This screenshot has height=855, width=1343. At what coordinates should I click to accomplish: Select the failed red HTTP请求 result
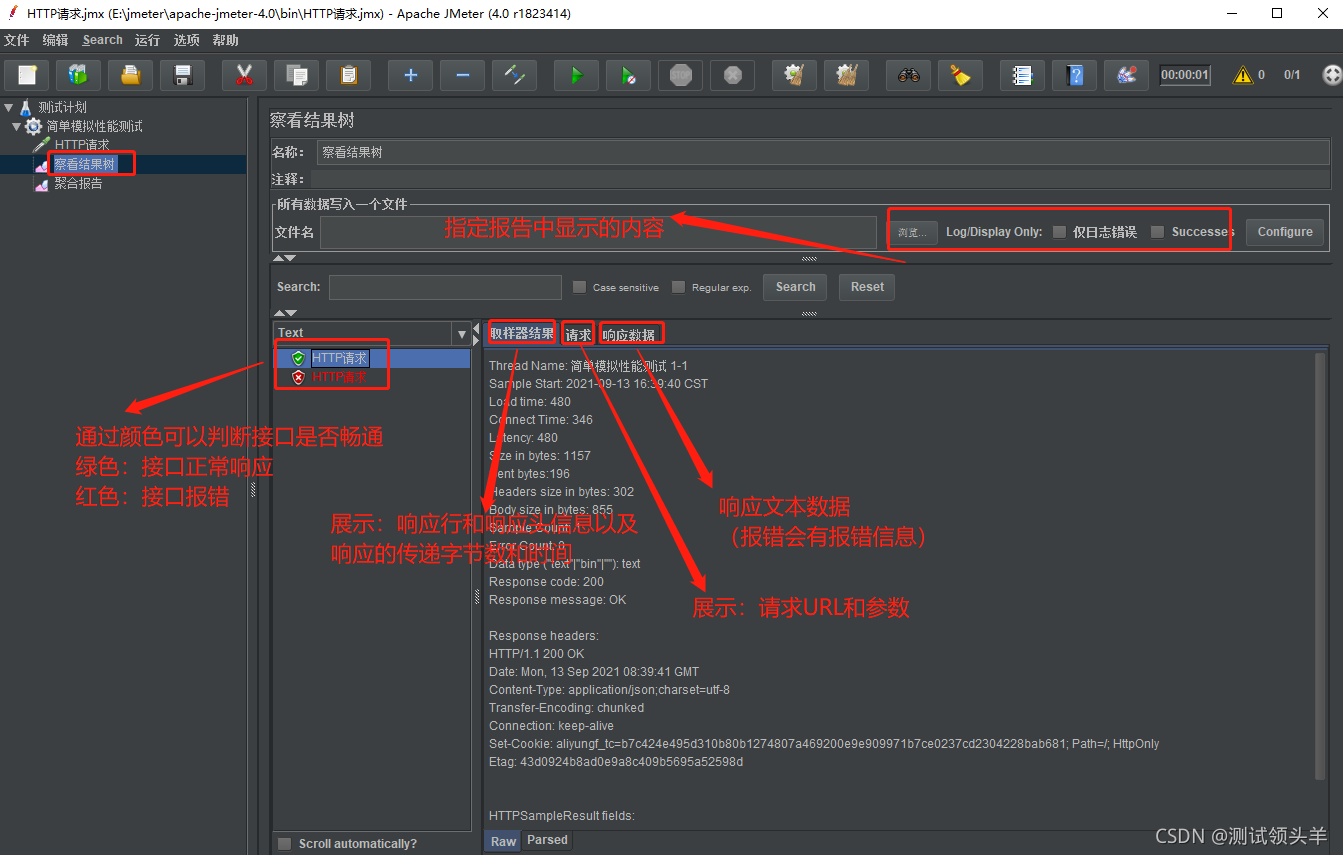(339, 377)
